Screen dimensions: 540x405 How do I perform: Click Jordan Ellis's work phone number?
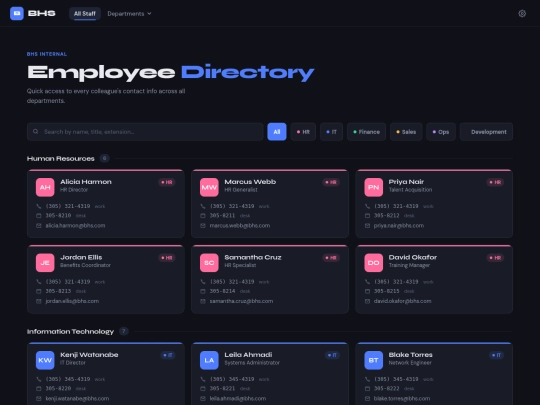click(x=68, y=282)
